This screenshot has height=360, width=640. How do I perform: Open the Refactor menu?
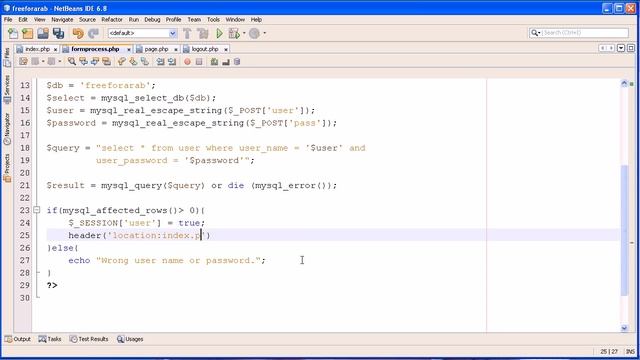(x=112, y=20)
